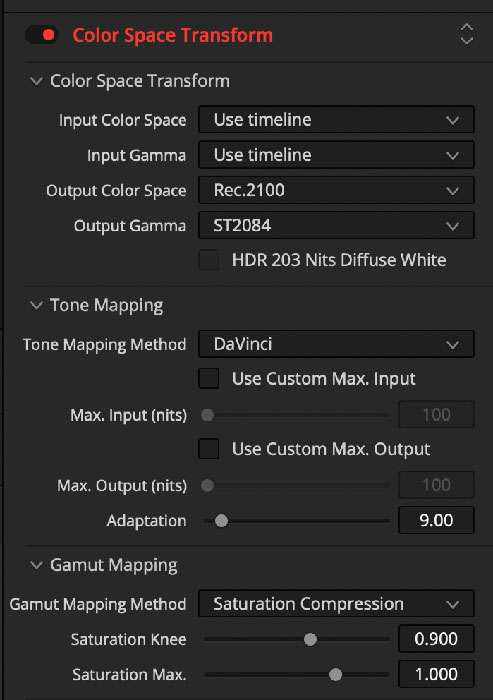Open the Output Gamma ST2084 dropdown
The width and height of the screenshot is (493, 700).
(336, 225)
